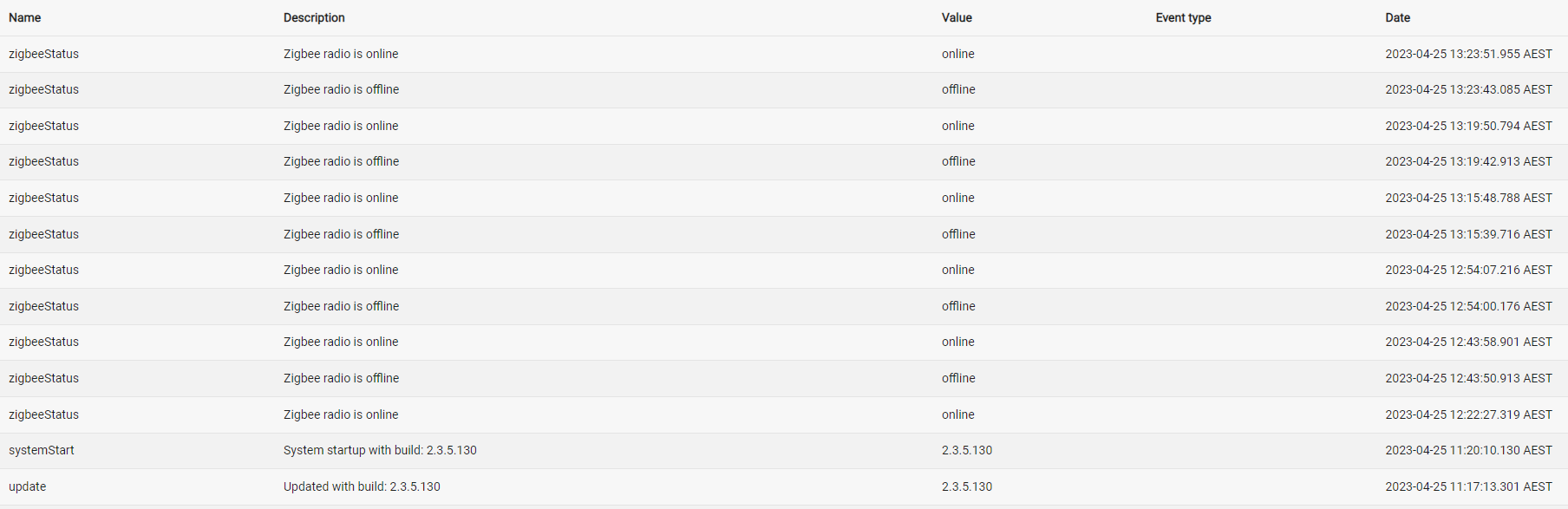Screen dimensions: 1568x509
Task: Click offline value dated 13:19:42.913
Action: (x=958, y=161)
